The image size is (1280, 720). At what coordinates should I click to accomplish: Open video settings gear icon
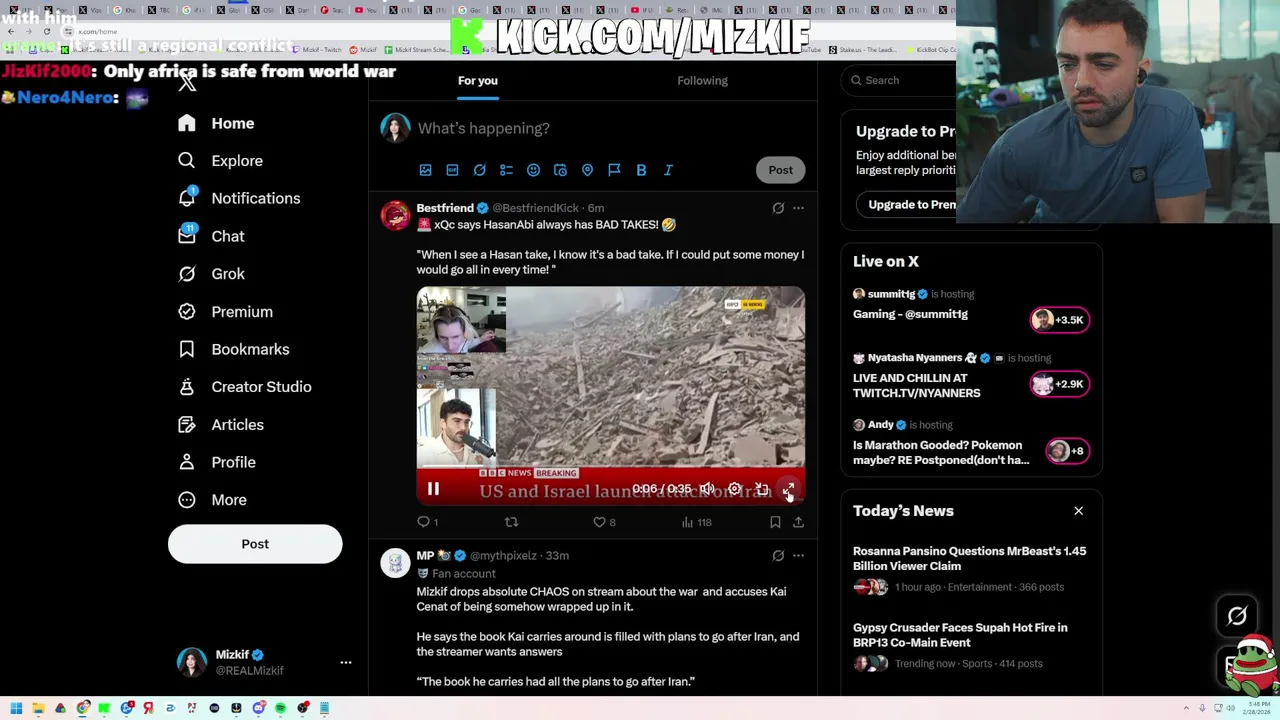(735, 489)
